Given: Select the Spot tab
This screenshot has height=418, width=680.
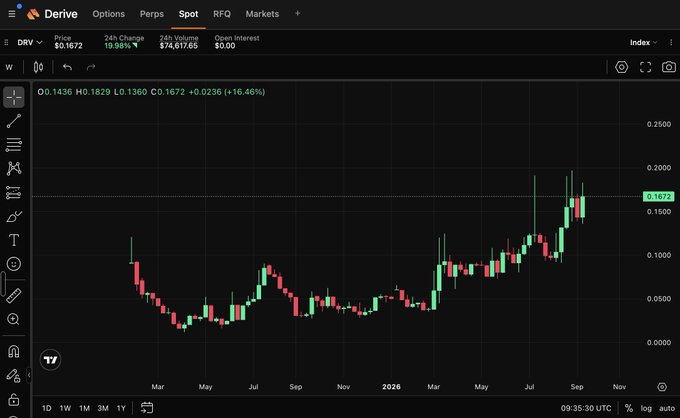Looking at the screenshot, I should (188, 14).
